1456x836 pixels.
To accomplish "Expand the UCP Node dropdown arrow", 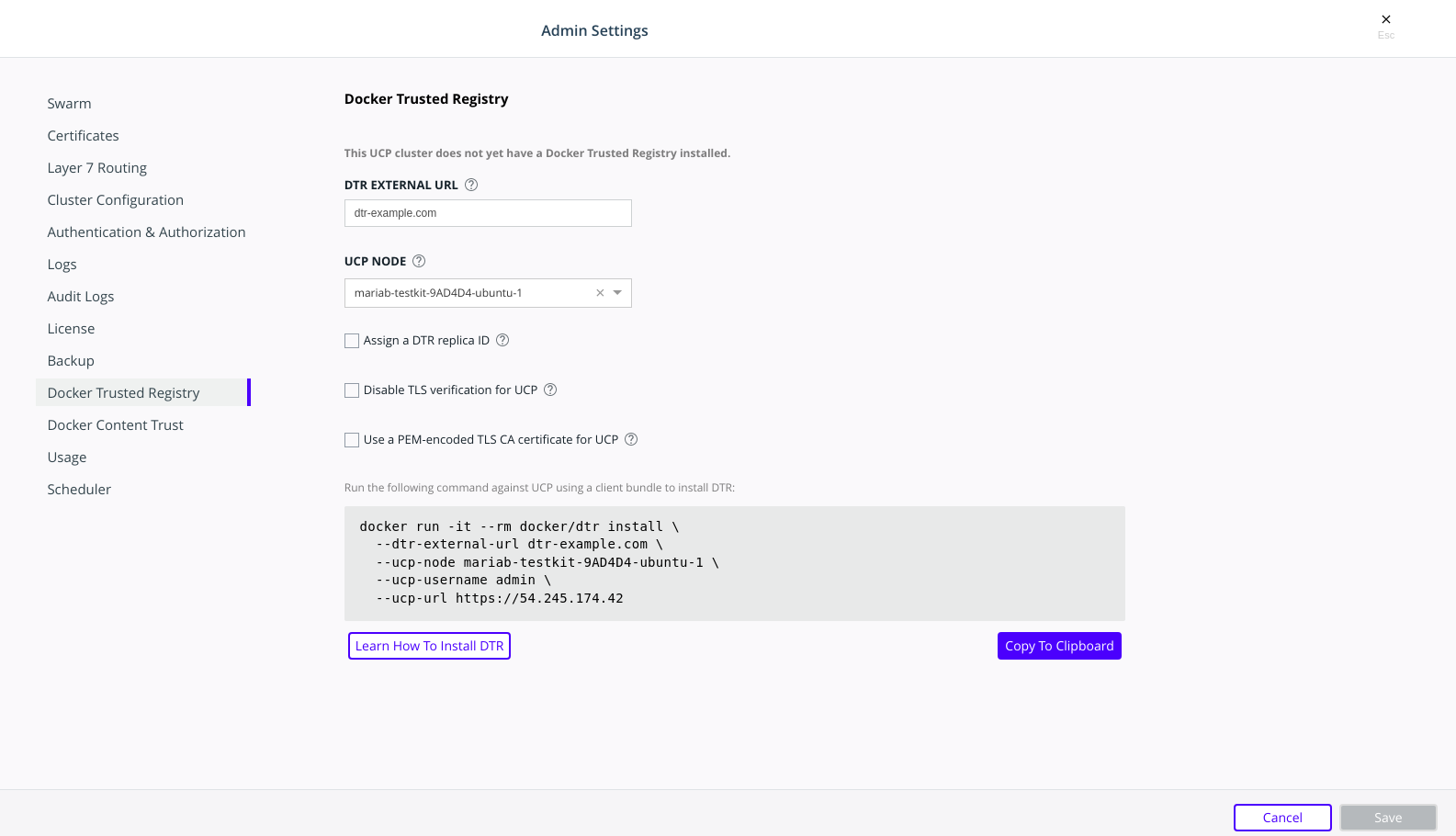I will click(x=618, y=293).
